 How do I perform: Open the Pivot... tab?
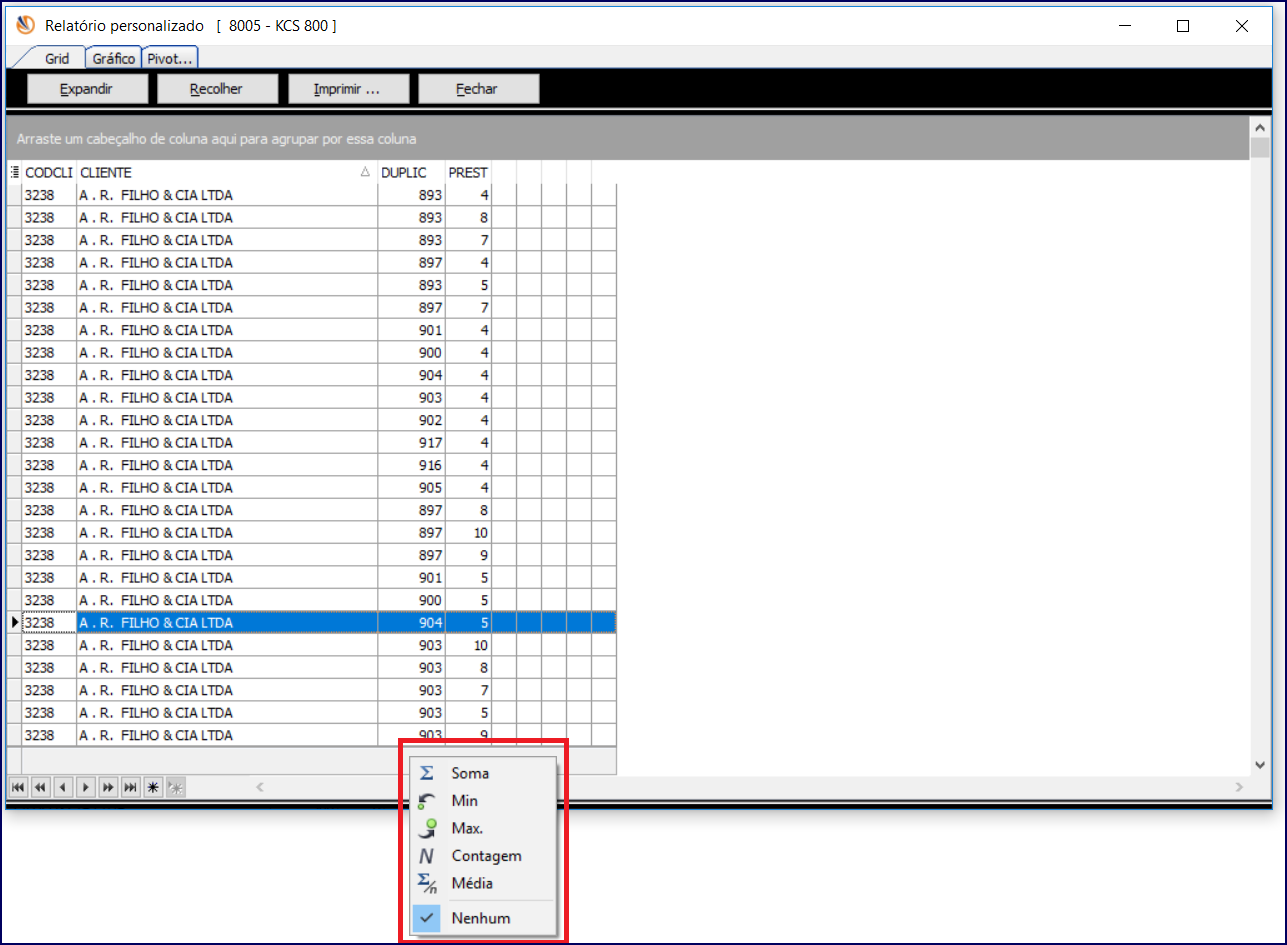[x=170, y=59]
